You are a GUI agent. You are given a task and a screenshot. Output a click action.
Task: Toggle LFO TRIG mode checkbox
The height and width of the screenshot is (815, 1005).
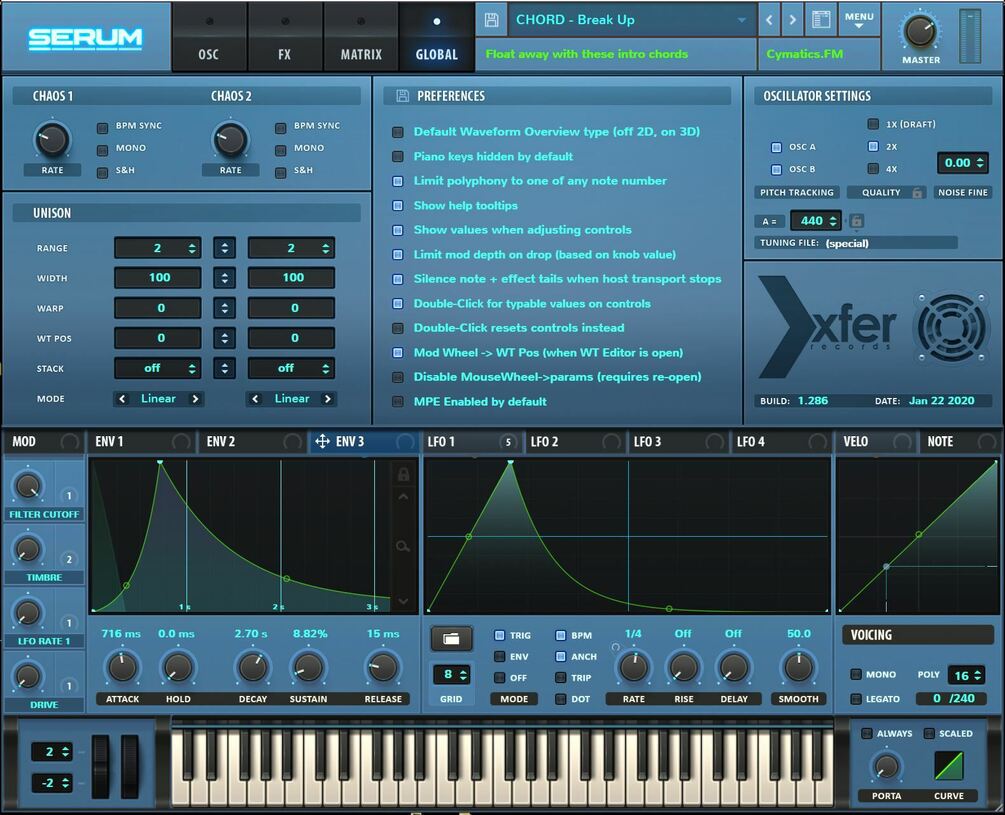pyautogui.click(x=500, y=636)
